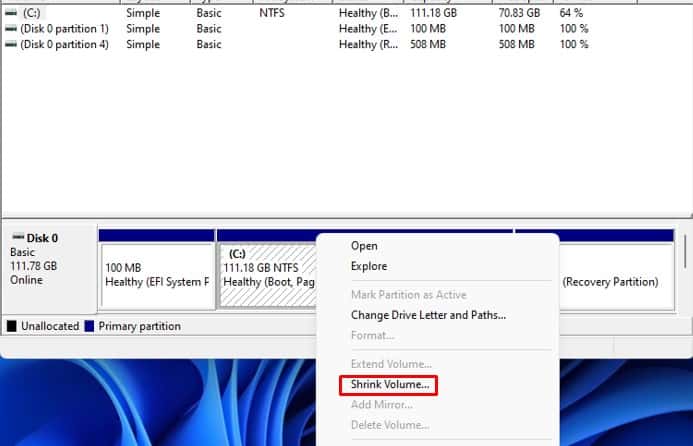
Task: Click the Disk 0 Basic Online label panel
Action: (x=50, y=268)
